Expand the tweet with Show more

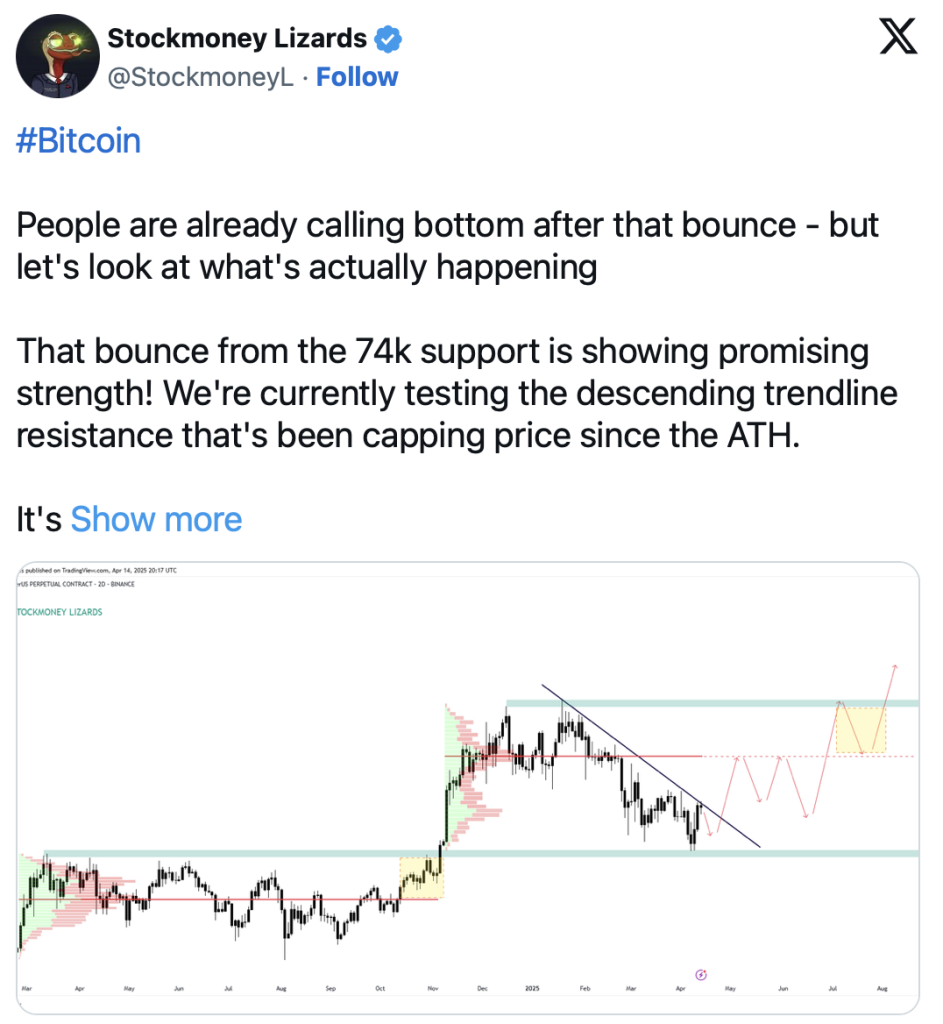[x=156, y=520]
